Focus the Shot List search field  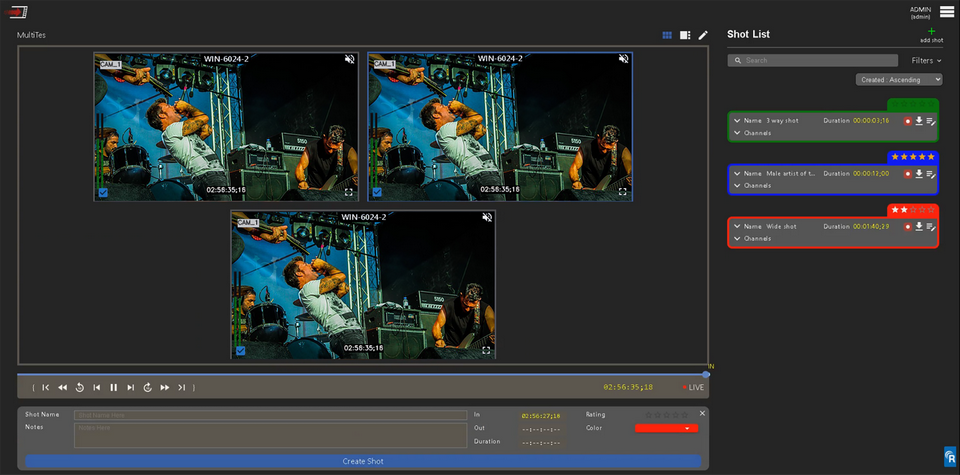coord(812,61)
